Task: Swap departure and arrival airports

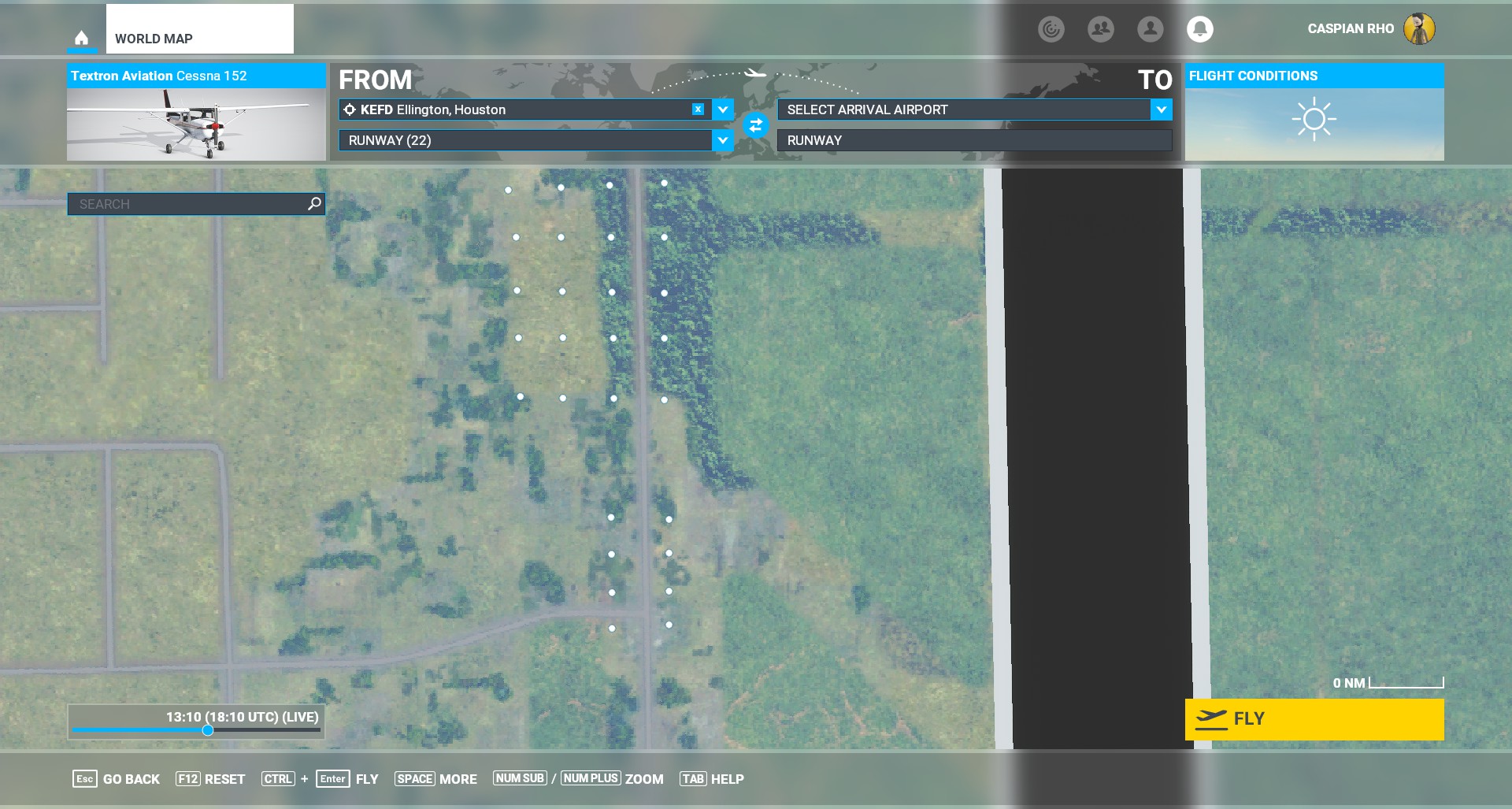Action: [755, 124]
